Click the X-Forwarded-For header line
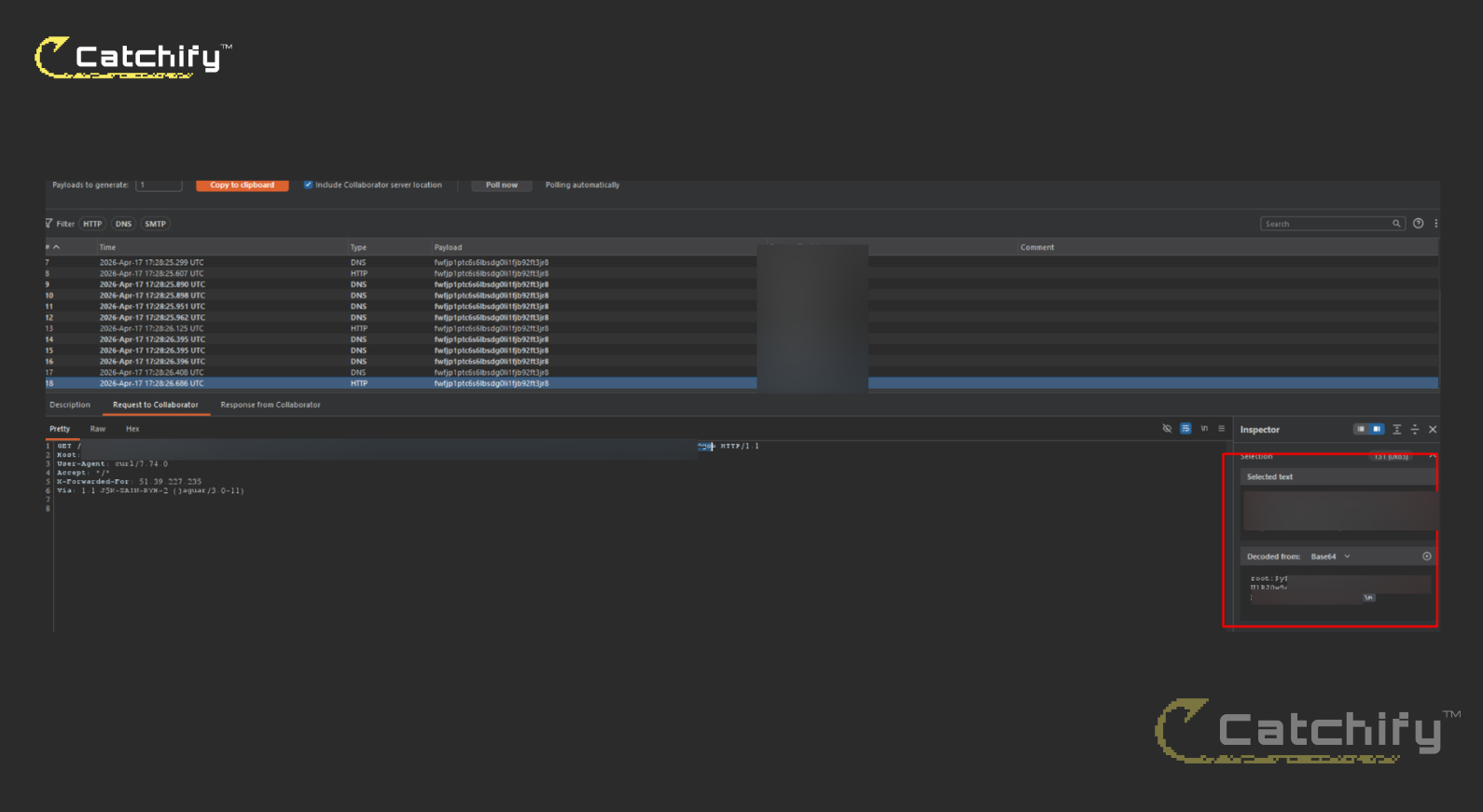This screenshot has width=1483, height=812. [x=130, y=481]
